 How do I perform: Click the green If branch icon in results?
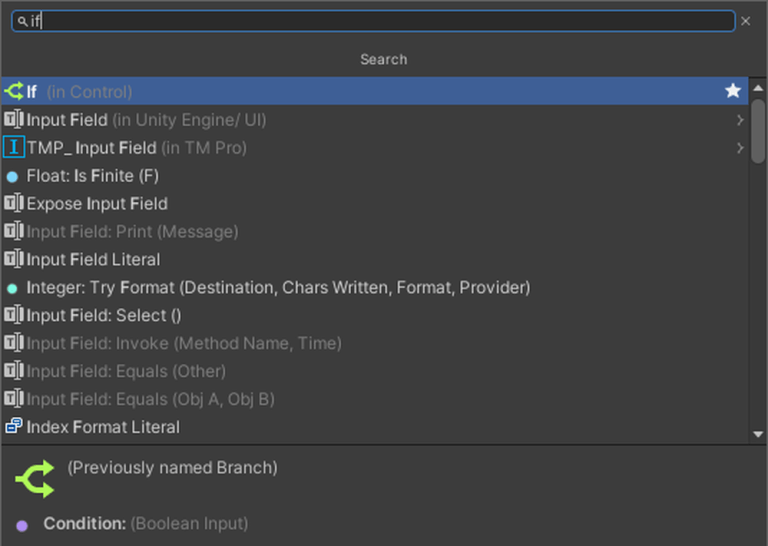coord(14,92)
